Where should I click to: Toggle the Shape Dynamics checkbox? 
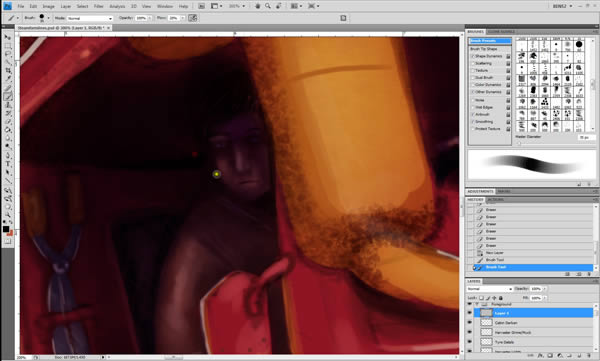[x=473, y=56]
